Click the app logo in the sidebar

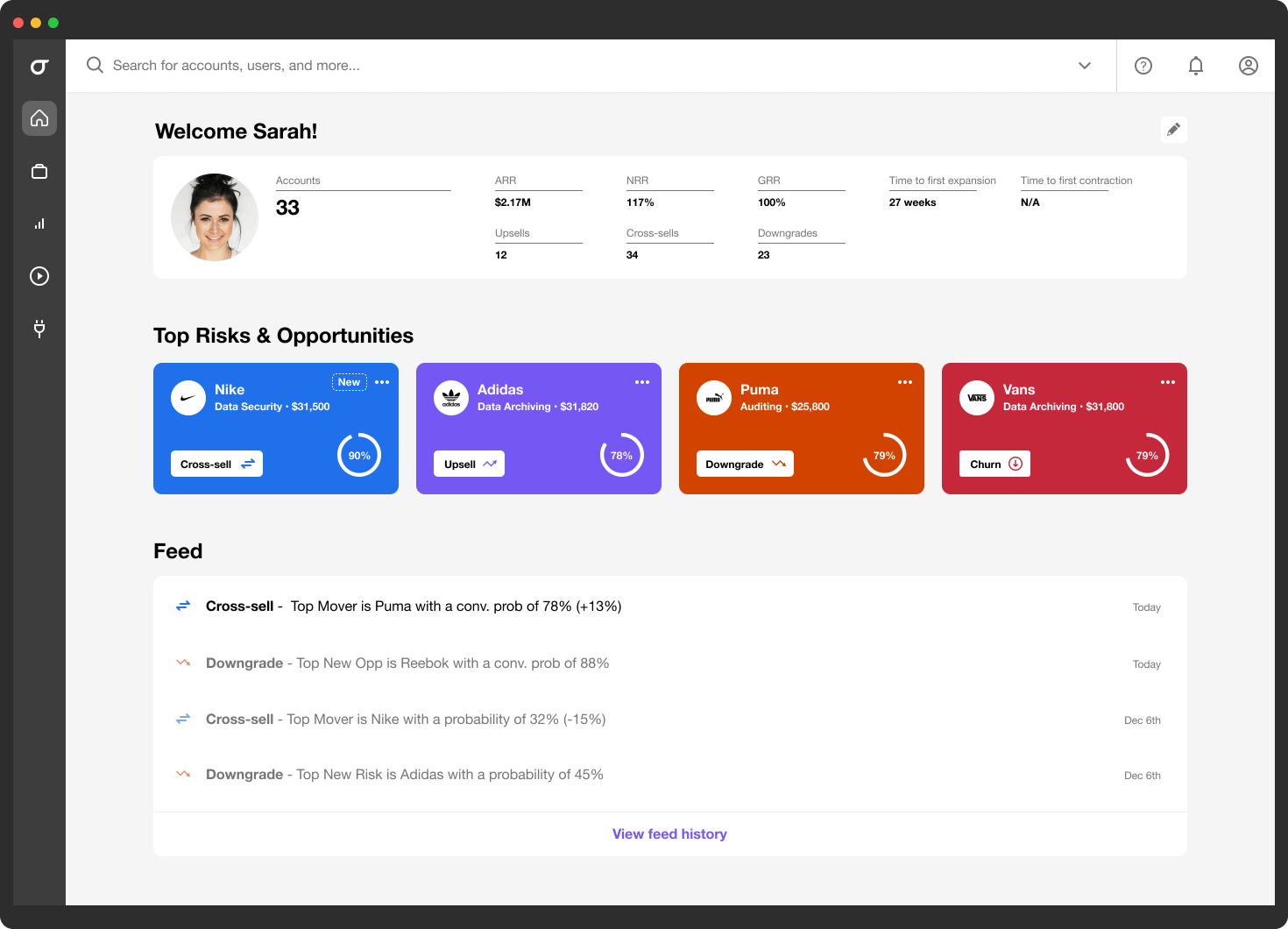[39, 67]
